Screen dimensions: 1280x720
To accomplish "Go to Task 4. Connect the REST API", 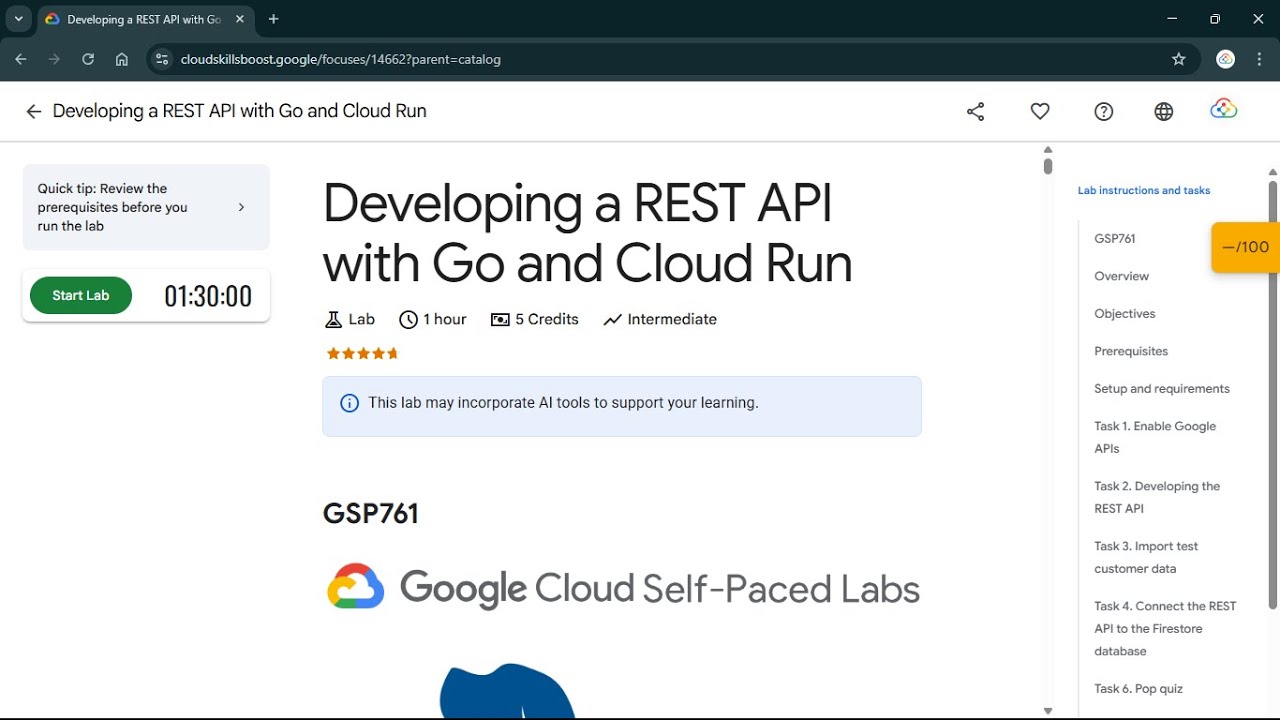I will point(1165,628).
